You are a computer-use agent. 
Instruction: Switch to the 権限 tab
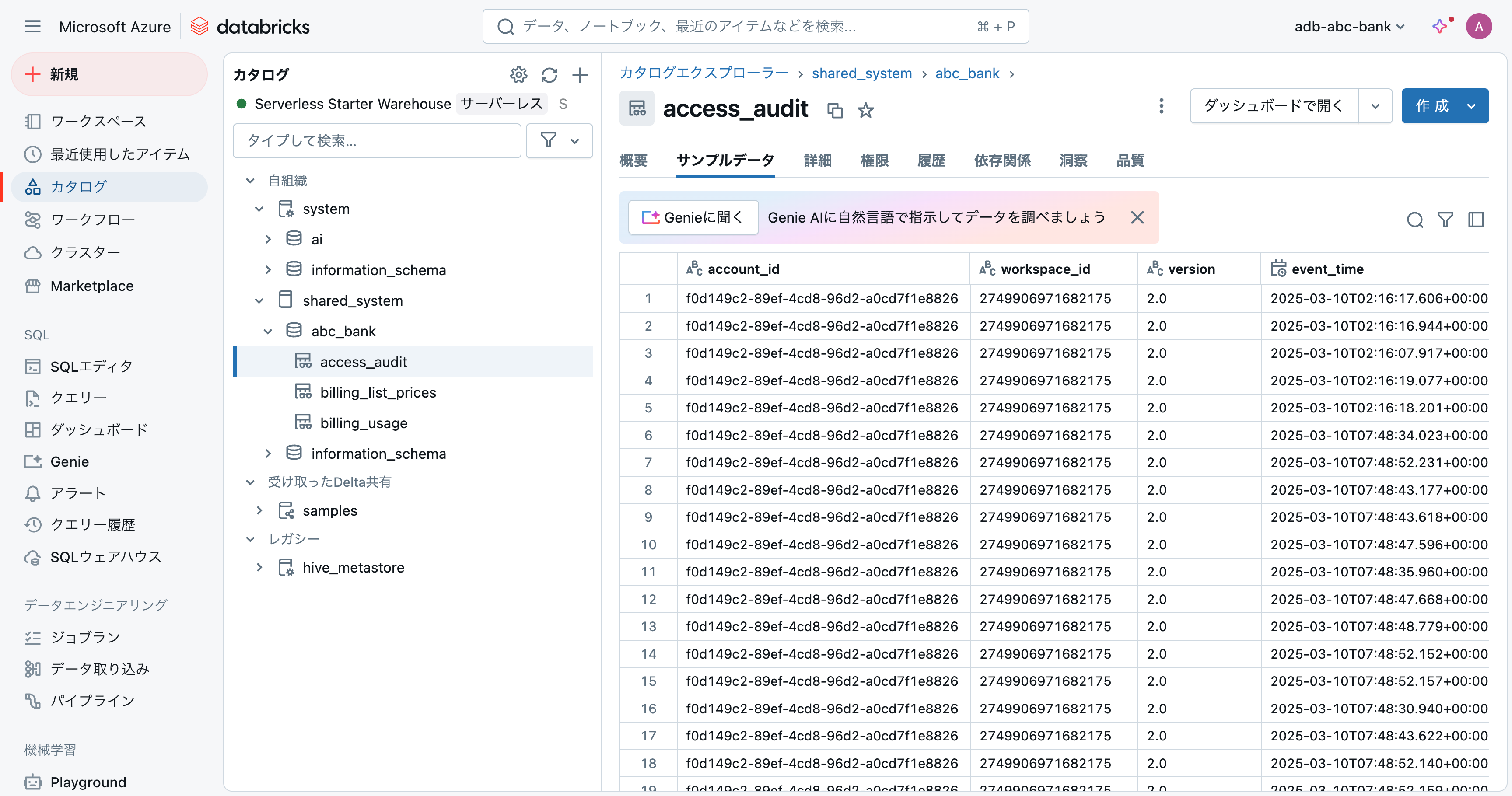pos(874,160)
